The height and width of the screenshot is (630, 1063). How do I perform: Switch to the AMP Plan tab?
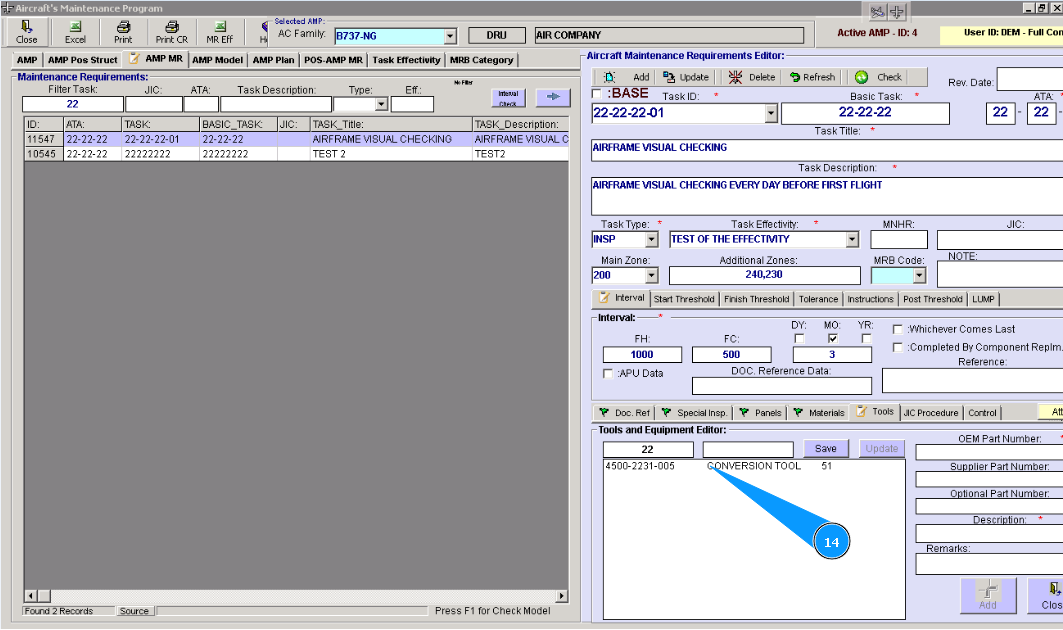tap(273, 60)
